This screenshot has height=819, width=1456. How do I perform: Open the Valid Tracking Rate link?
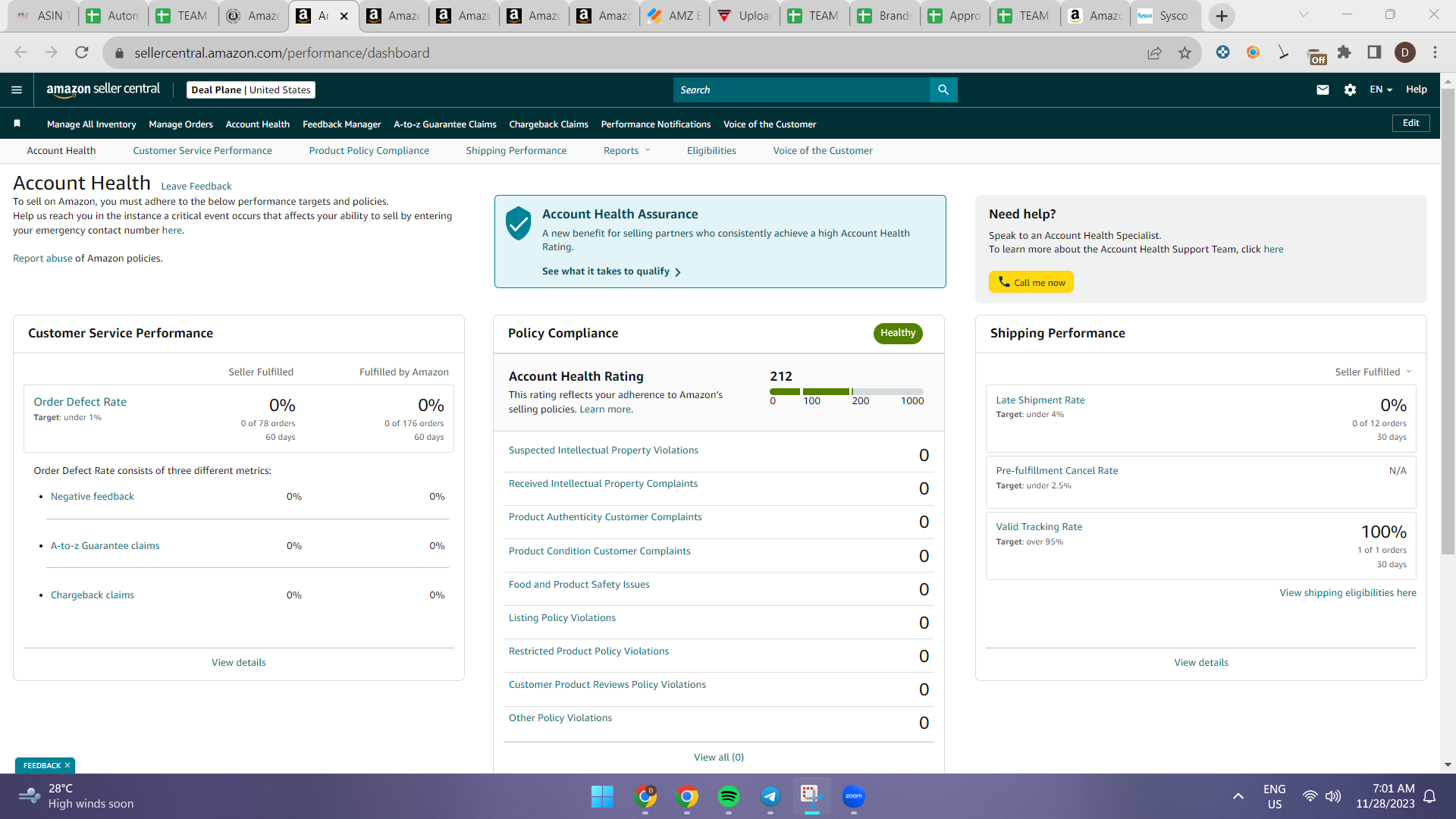click(x=1039, y=526)
